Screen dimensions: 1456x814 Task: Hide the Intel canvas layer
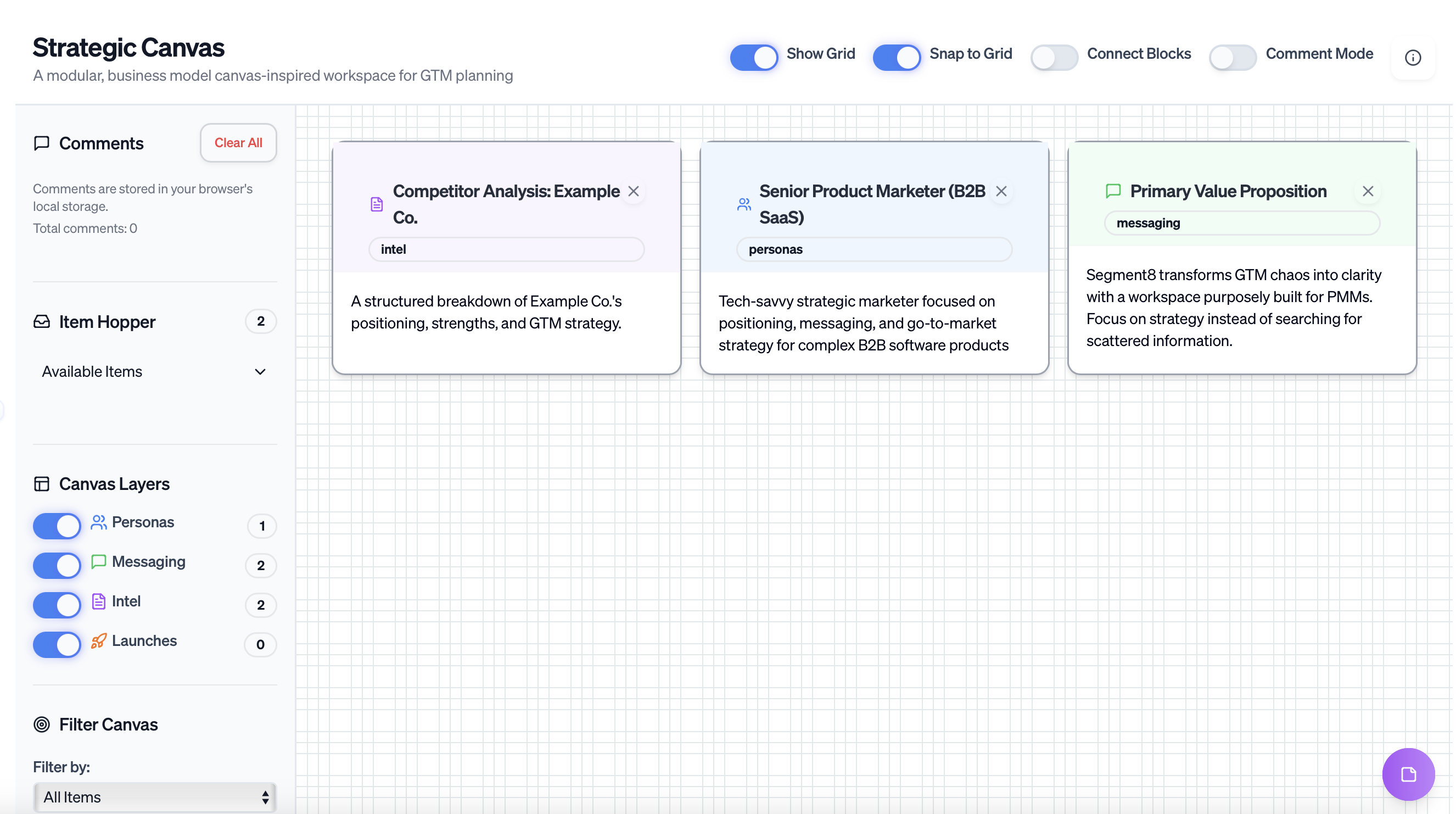(x=57, y=605)
